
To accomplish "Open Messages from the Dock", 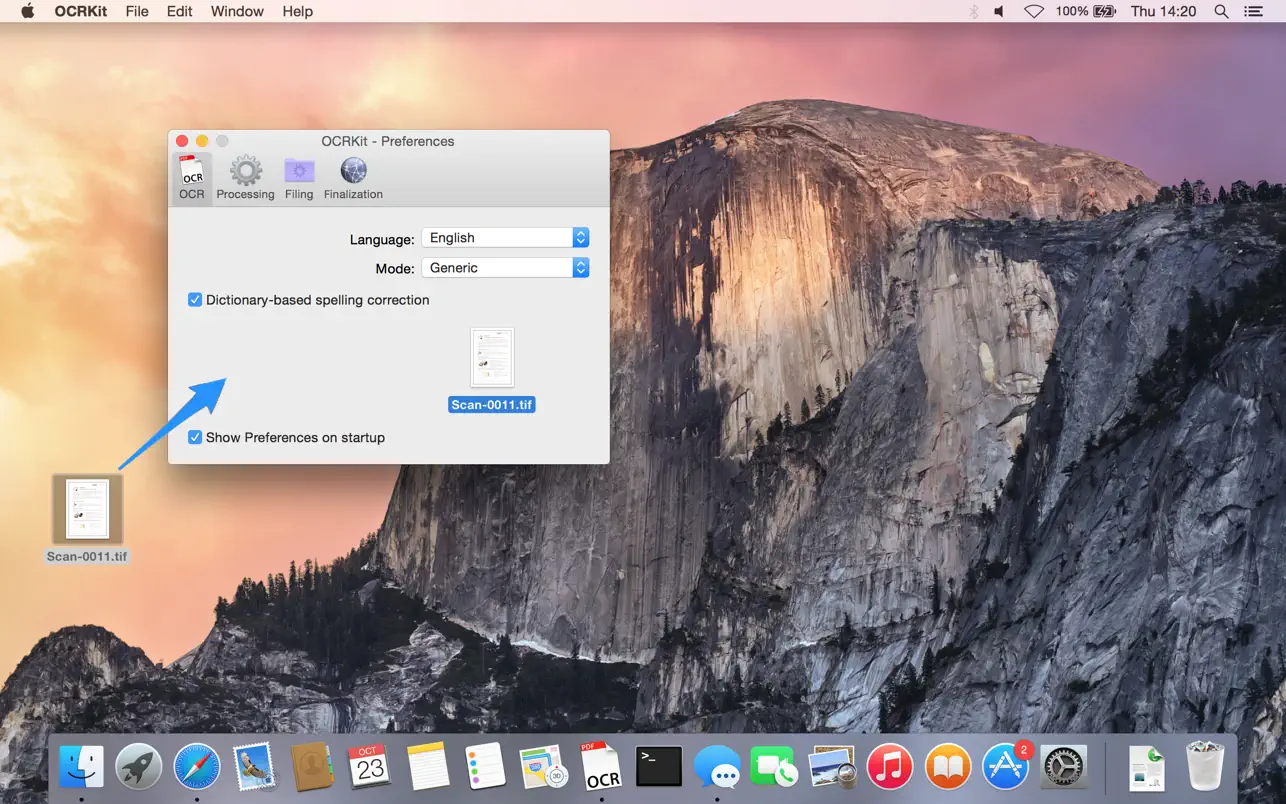I will pos(717,767).
